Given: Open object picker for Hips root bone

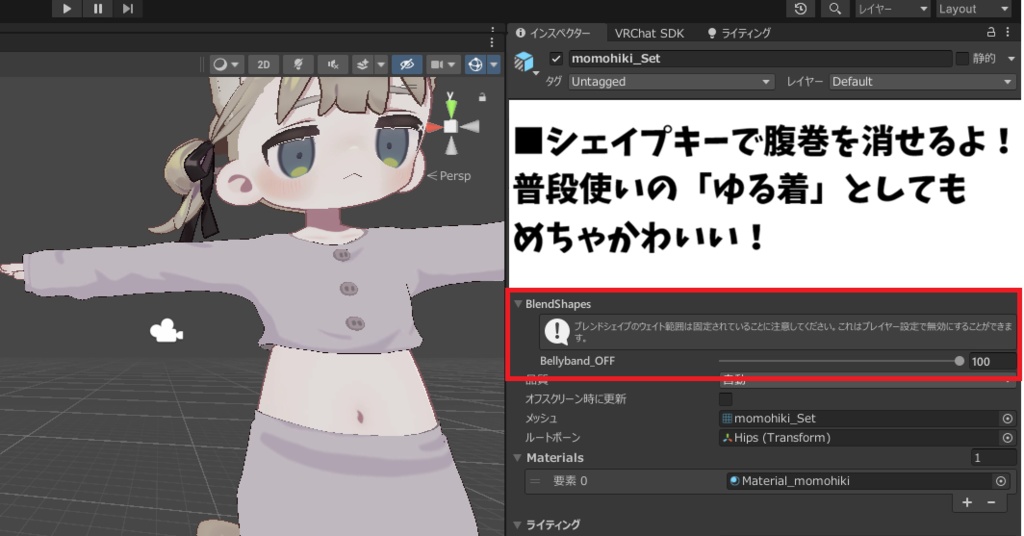Looking at the screenshot, I should point(1007,437).
